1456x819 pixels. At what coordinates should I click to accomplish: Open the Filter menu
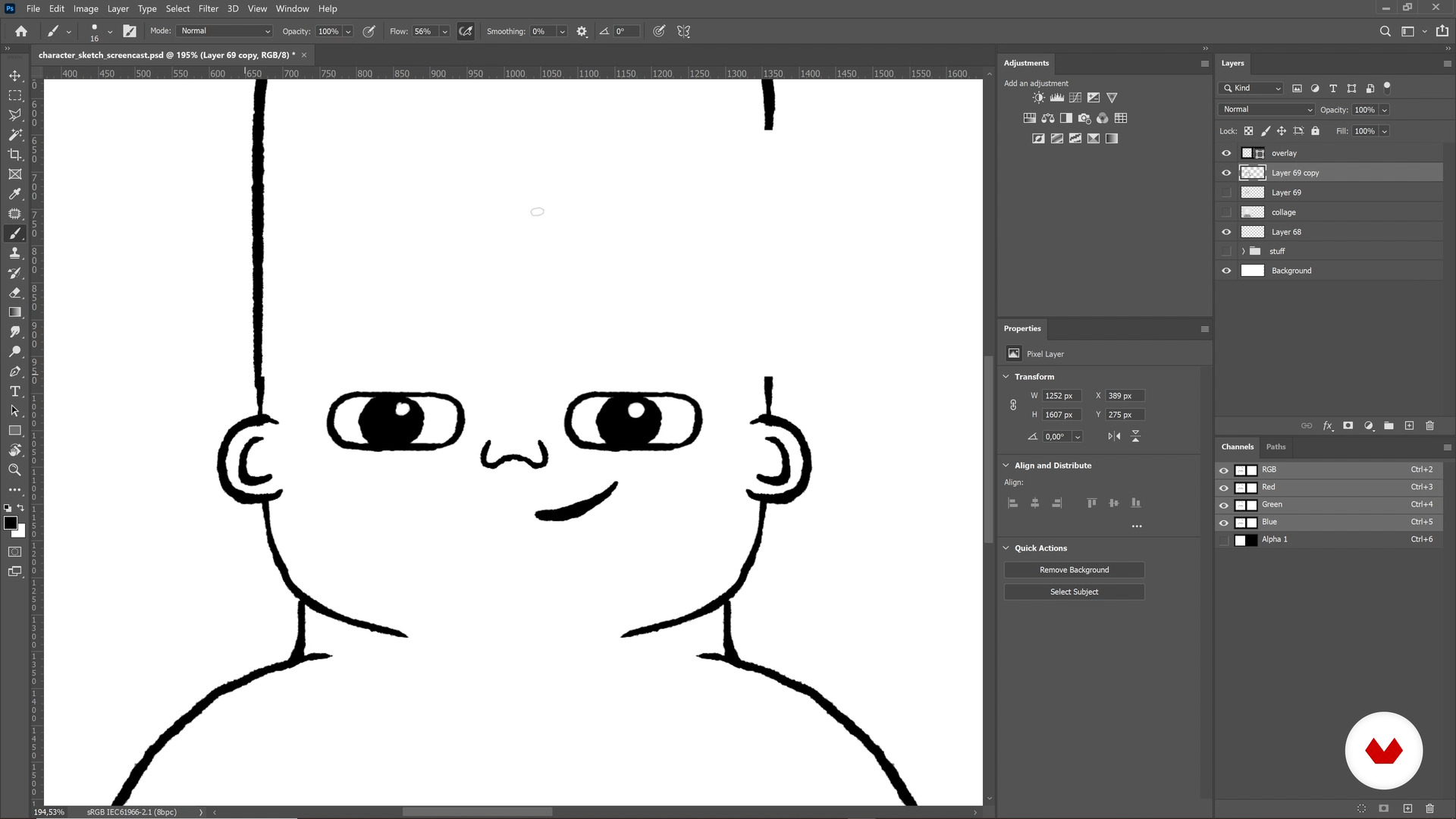pos(208,8)
